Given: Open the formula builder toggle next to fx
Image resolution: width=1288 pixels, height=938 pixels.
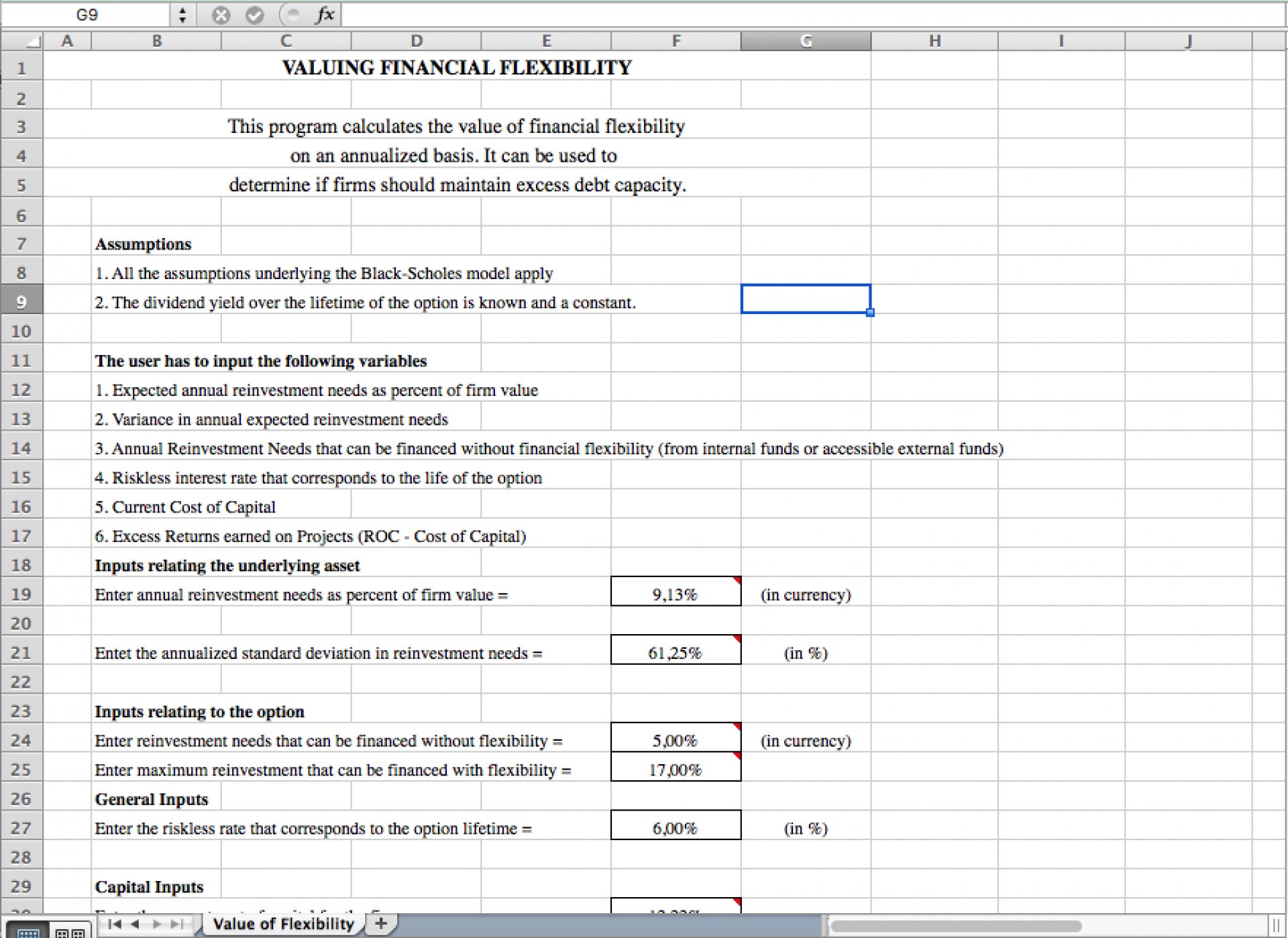Looking at the screenshot, I should (x=290, y=15).
